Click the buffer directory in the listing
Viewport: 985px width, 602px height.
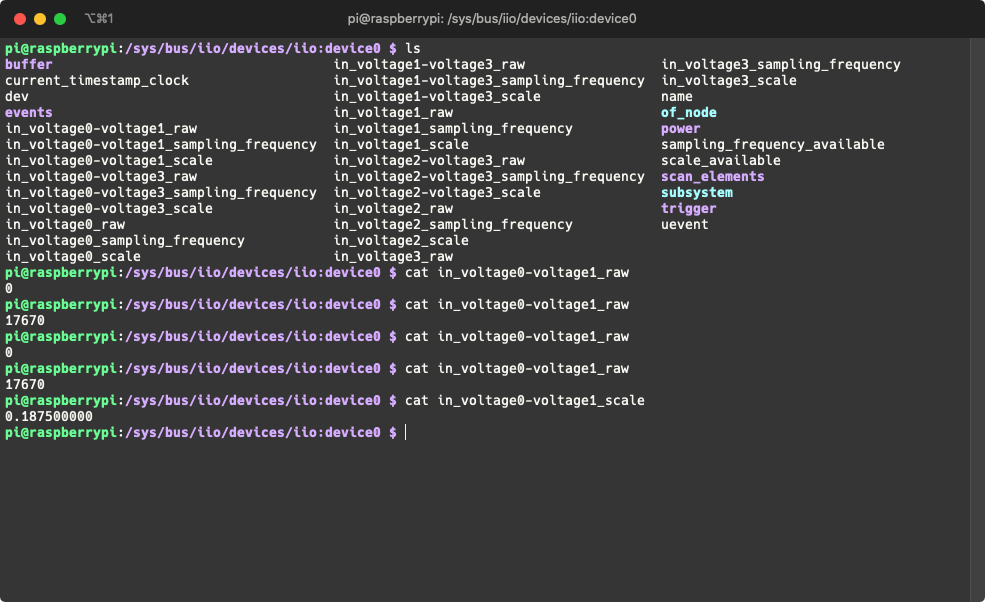click(29, 64)
